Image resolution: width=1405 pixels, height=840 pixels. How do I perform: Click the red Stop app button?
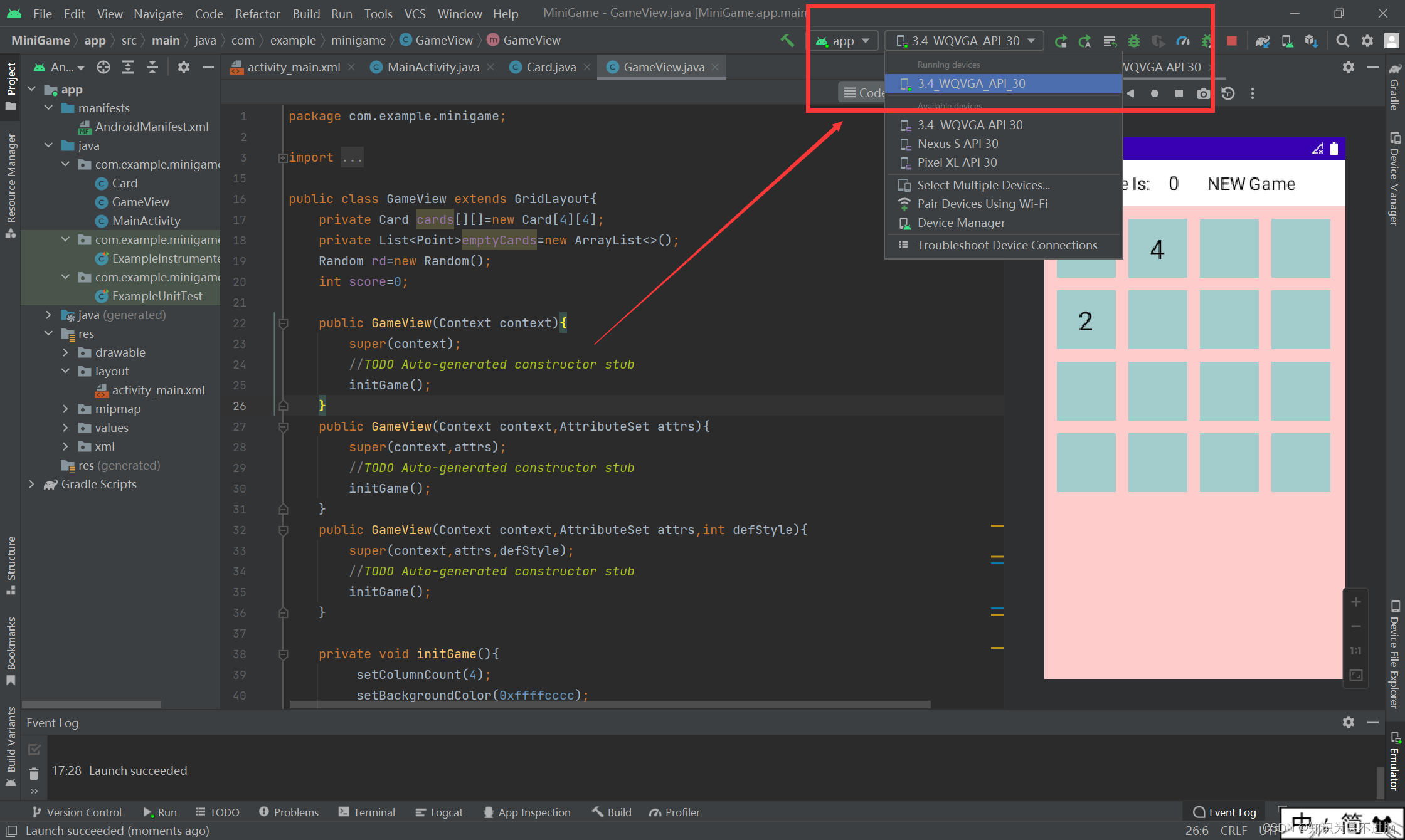click(1232, 41)
